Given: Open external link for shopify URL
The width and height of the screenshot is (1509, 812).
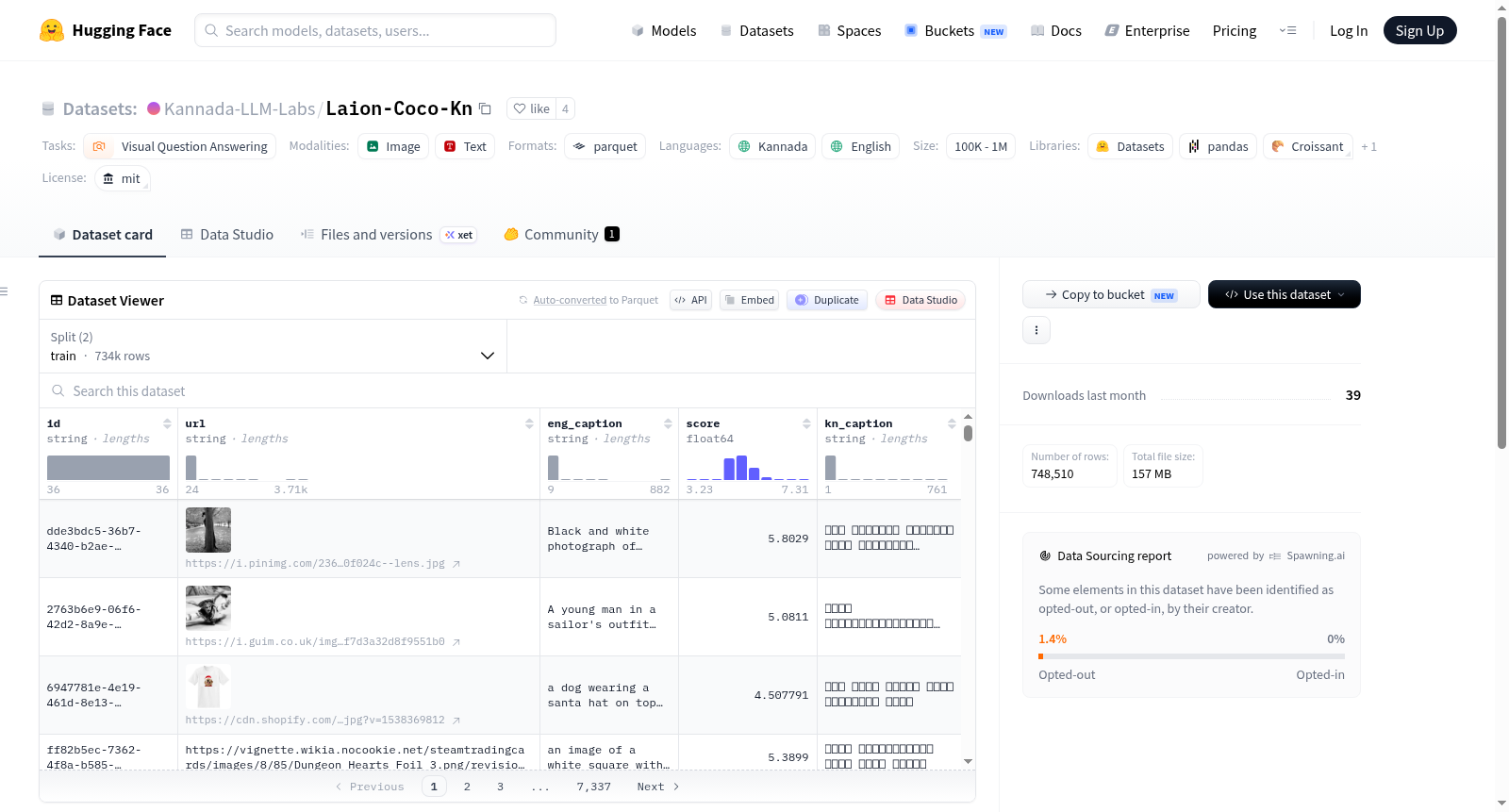Looking at the screenshot, I should pyautogui.click(x=456, y=721).
